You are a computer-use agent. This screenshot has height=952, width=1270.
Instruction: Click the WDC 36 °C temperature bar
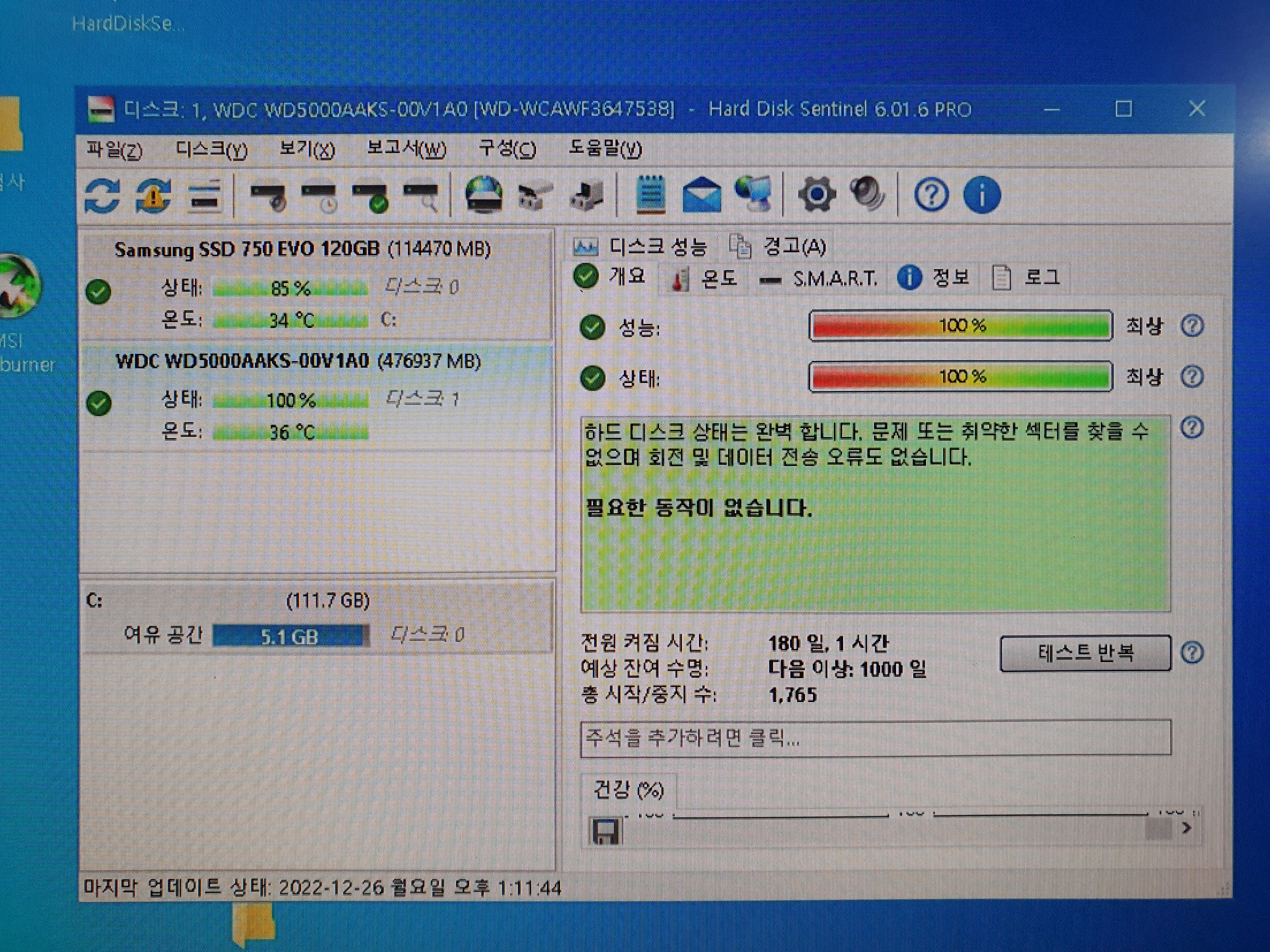[290, 432]
